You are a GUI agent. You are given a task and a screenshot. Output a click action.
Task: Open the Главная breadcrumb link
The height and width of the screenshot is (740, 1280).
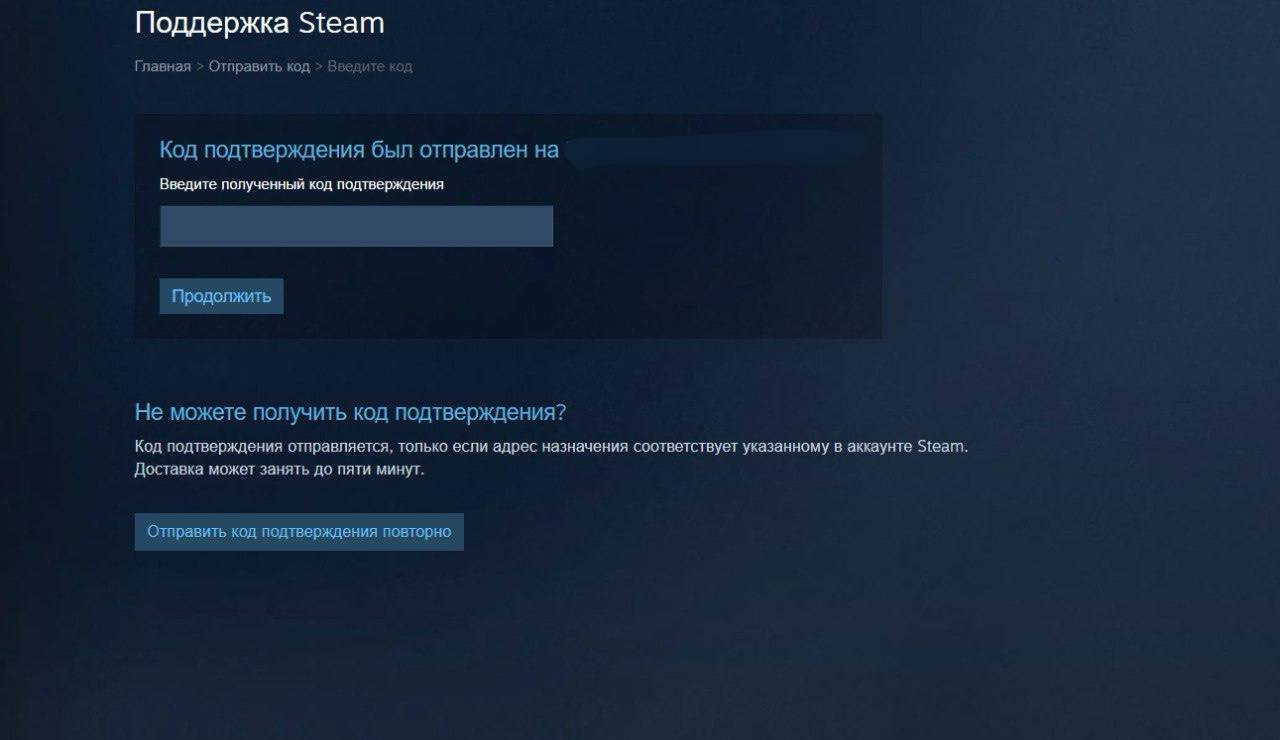162,66
